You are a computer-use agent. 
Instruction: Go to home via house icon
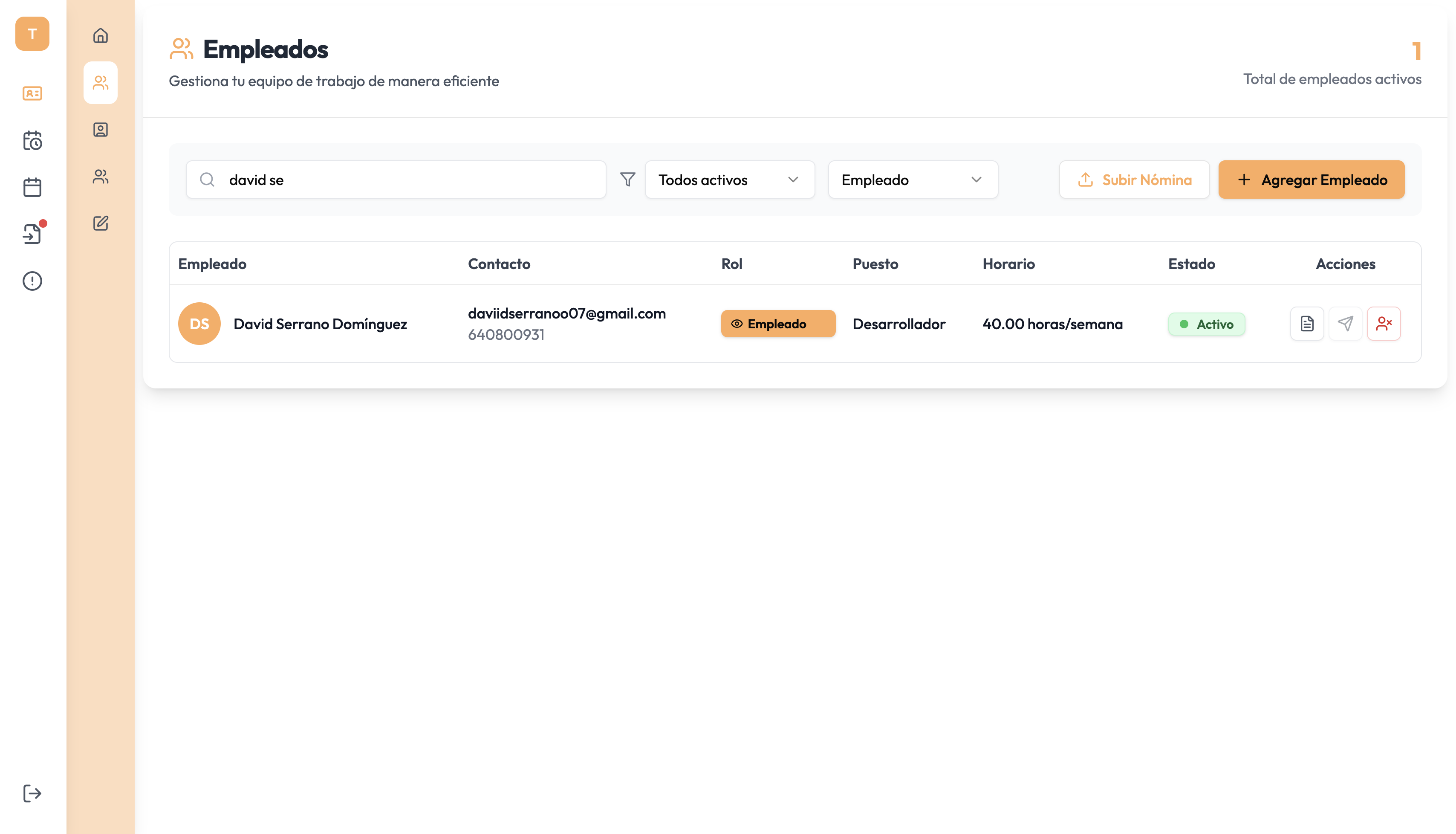pyautogui.click(x=101, y=35)
